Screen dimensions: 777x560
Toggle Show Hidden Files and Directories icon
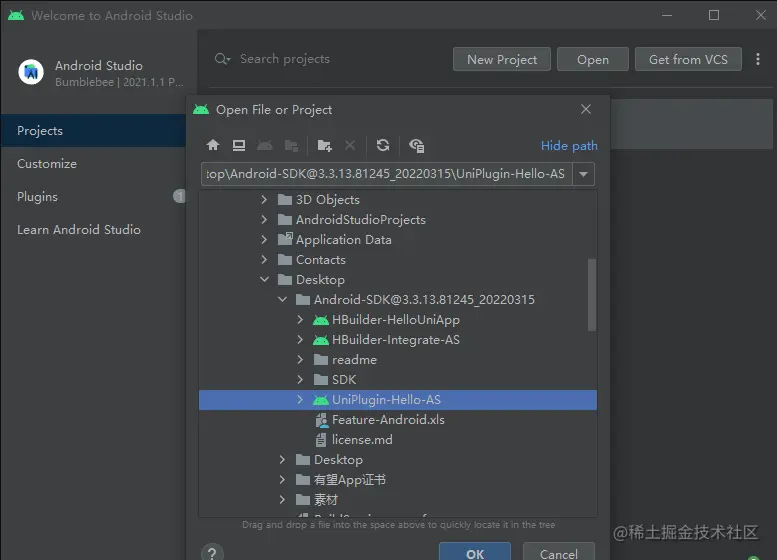coord(416,146)
